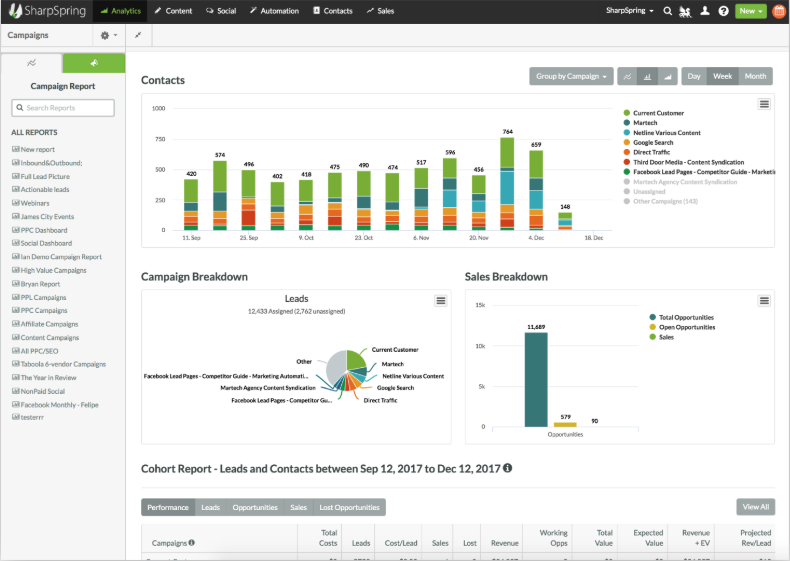Click the View All button

pos(754,507)
